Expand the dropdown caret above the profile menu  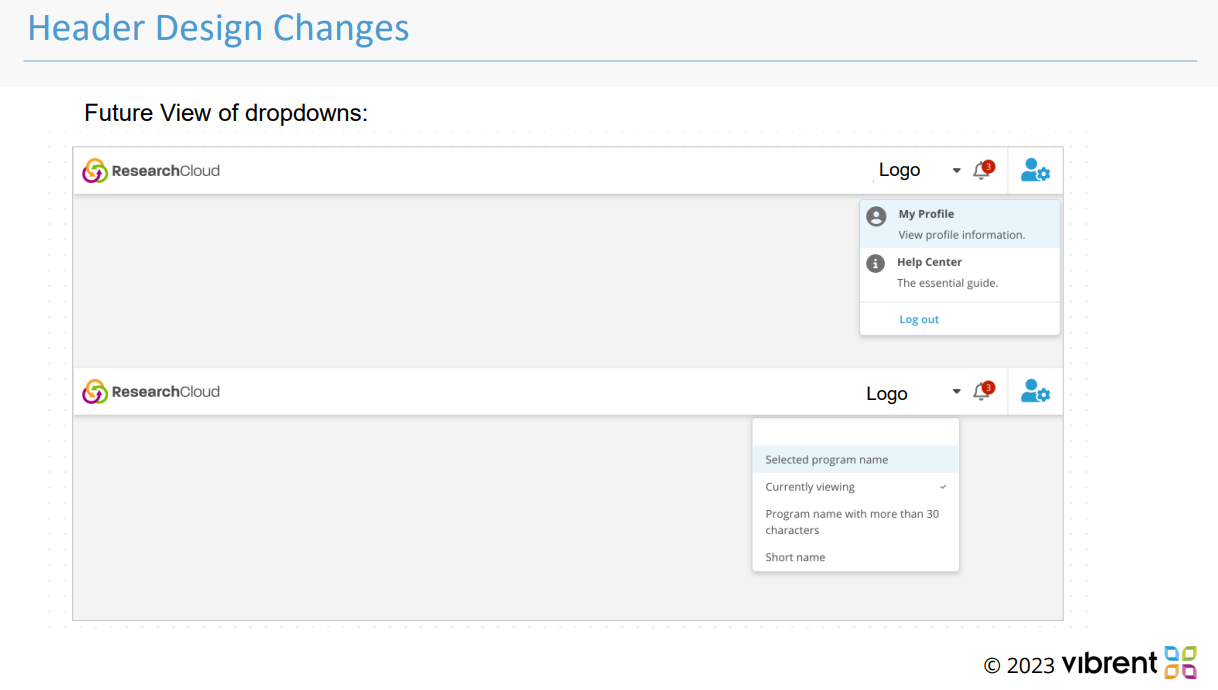pos(956,171)
